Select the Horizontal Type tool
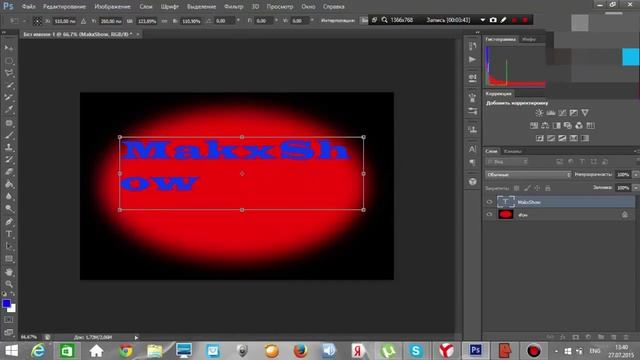 click(9, 234)
